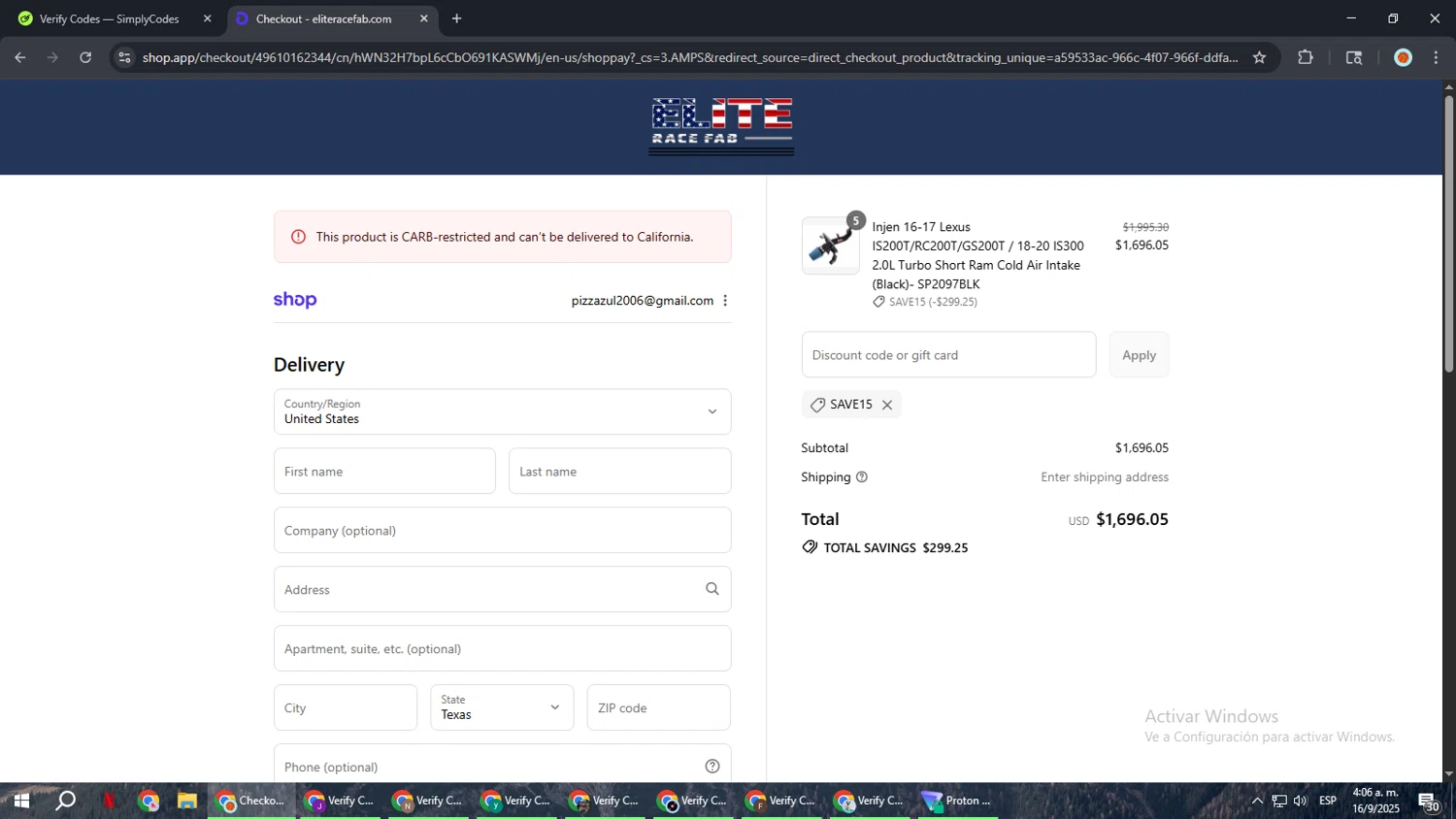Screen dimensions: 1456x819
Task: Bookmark this page with the star icon
Action: click(x=1259, y=57)
